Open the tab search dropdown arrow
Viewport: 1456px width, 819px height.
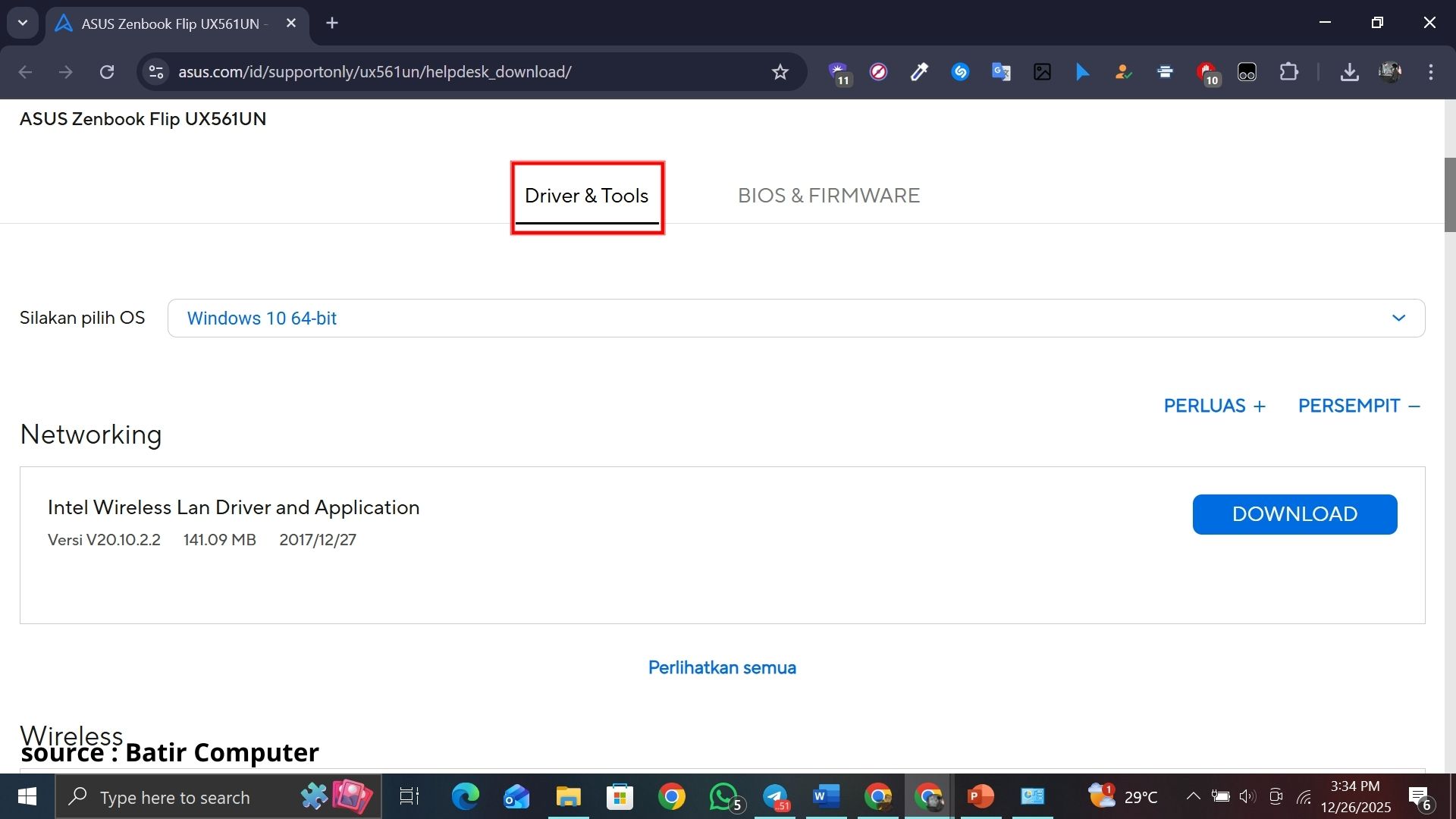click(x=23, y=23)
